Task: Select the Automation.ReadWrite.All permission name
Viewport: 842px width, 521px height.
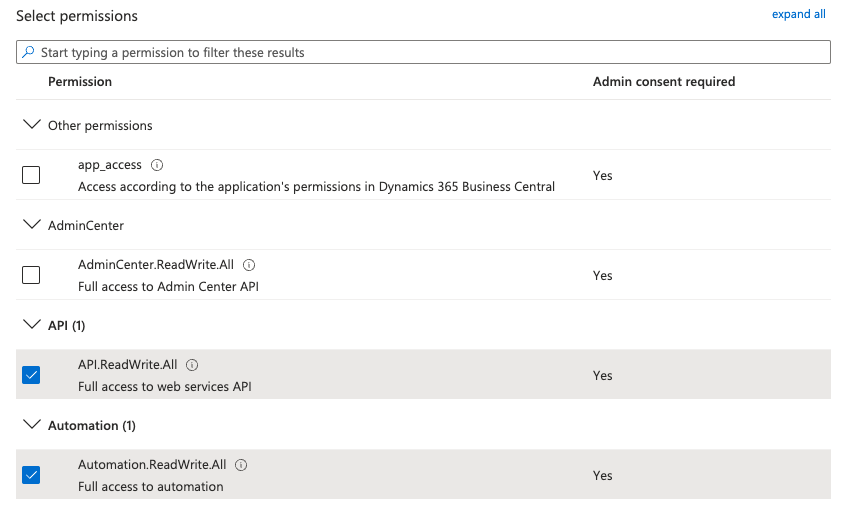Action: pyautogui.click(x=152, y=465)
